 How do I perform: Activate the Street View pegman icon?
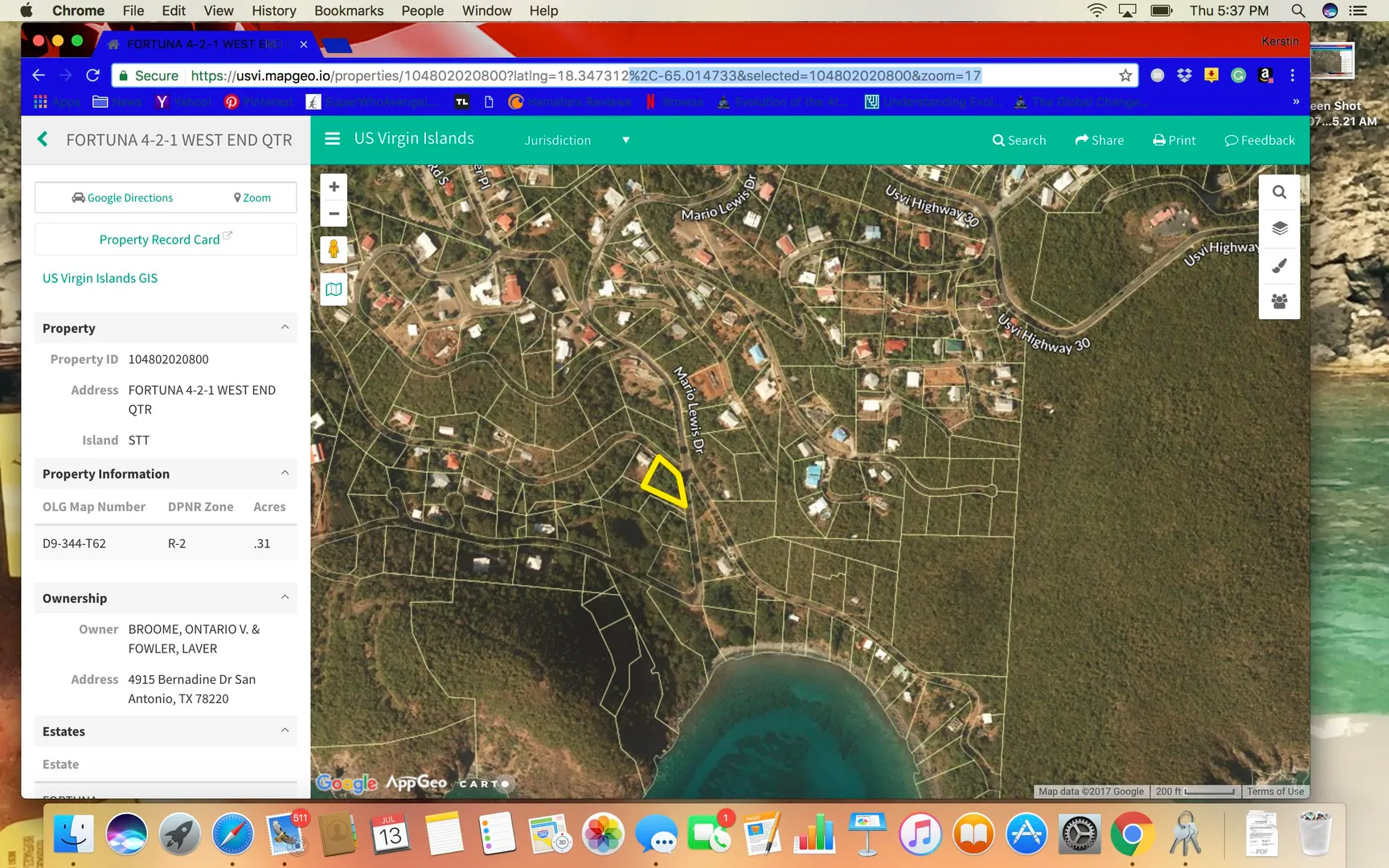pyautogui.click(x=334, y=250)
